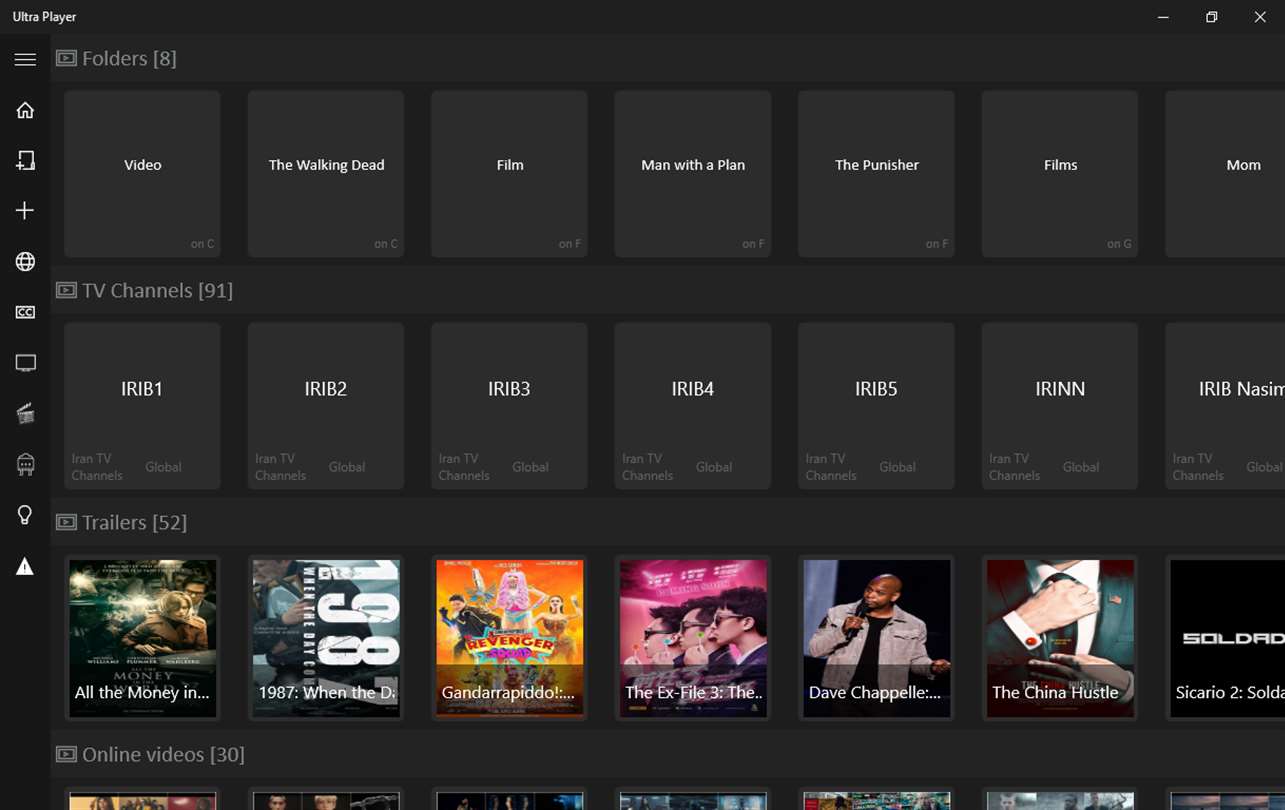Open The China Hustle trailer
The height and width of the screenshot is (810, 1285).
click(x=1060, y=638)
